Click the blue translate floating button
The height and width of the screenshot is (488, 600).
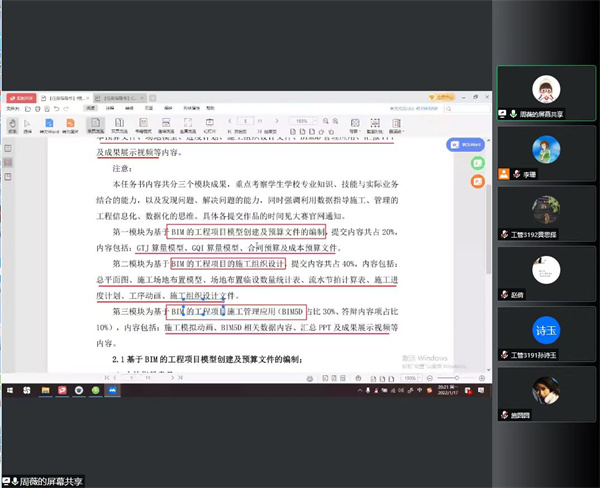(470, 145)
